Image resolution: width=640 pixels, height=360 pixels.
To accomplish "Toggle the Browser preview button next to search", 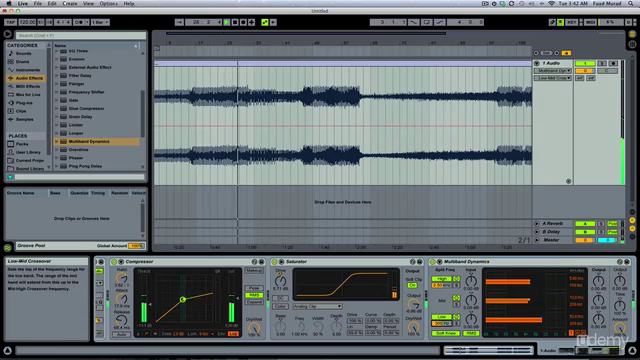I will (x=8, y=34).
